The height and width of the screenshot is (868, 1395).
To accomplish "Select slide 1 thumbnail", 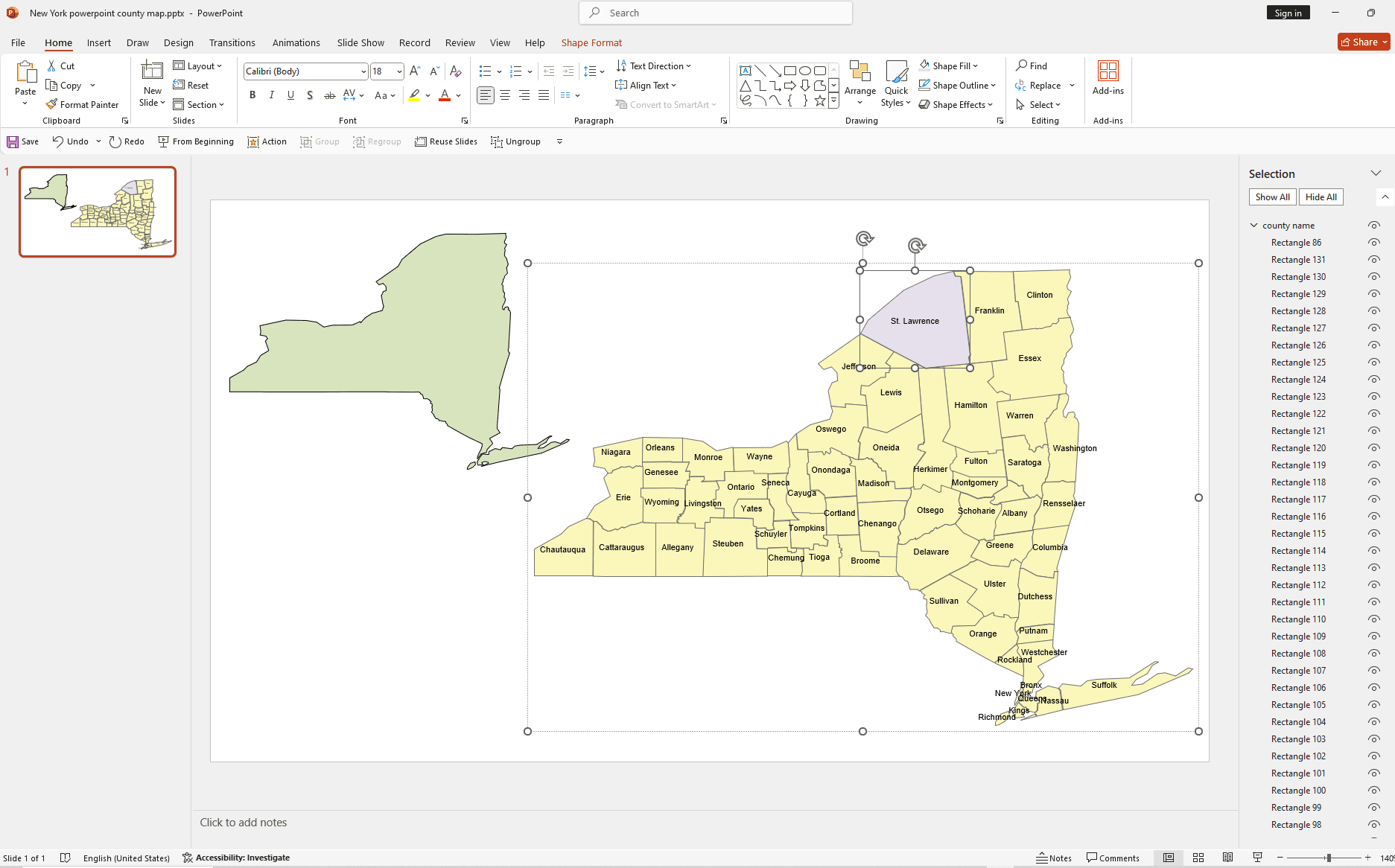I will point(98,212).
